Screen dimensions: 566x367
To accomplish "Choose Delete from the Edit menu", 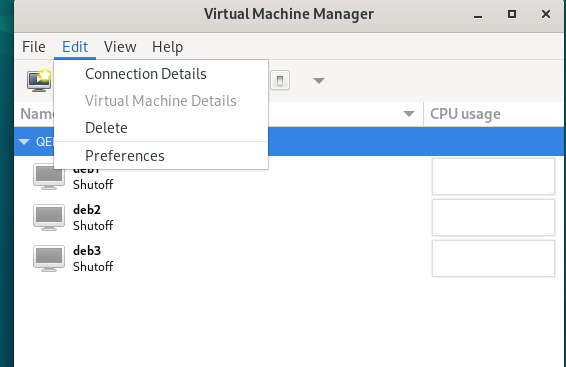I will [x=161, y=128].
